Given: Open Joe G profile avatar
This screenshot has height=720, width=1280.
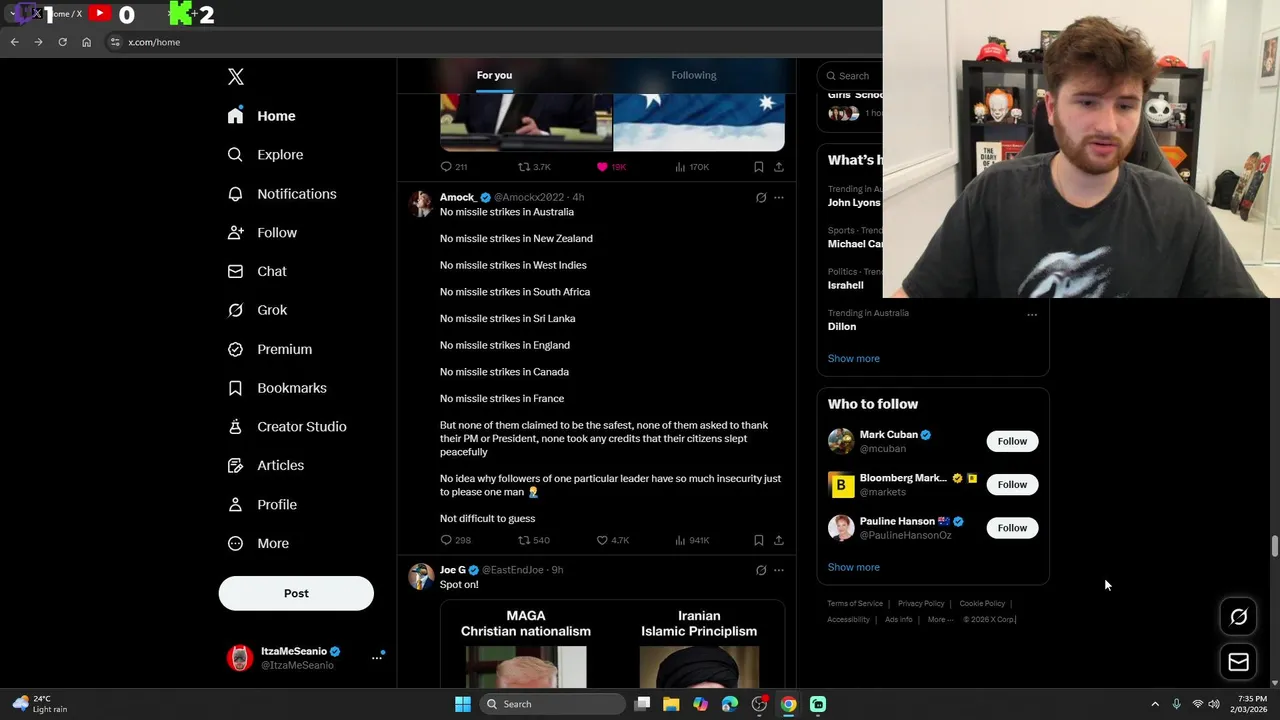Looking at the screenshot, I should tap(421, 577).
